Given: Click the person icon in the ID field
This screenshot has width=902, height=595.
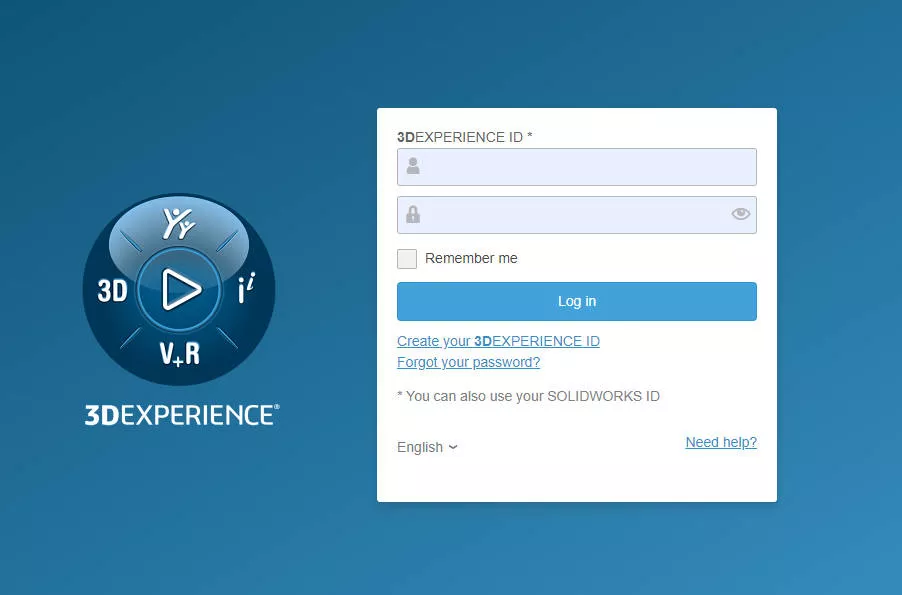Looking at the screenshot, I should pyautogui.click(x=413, y=166).
